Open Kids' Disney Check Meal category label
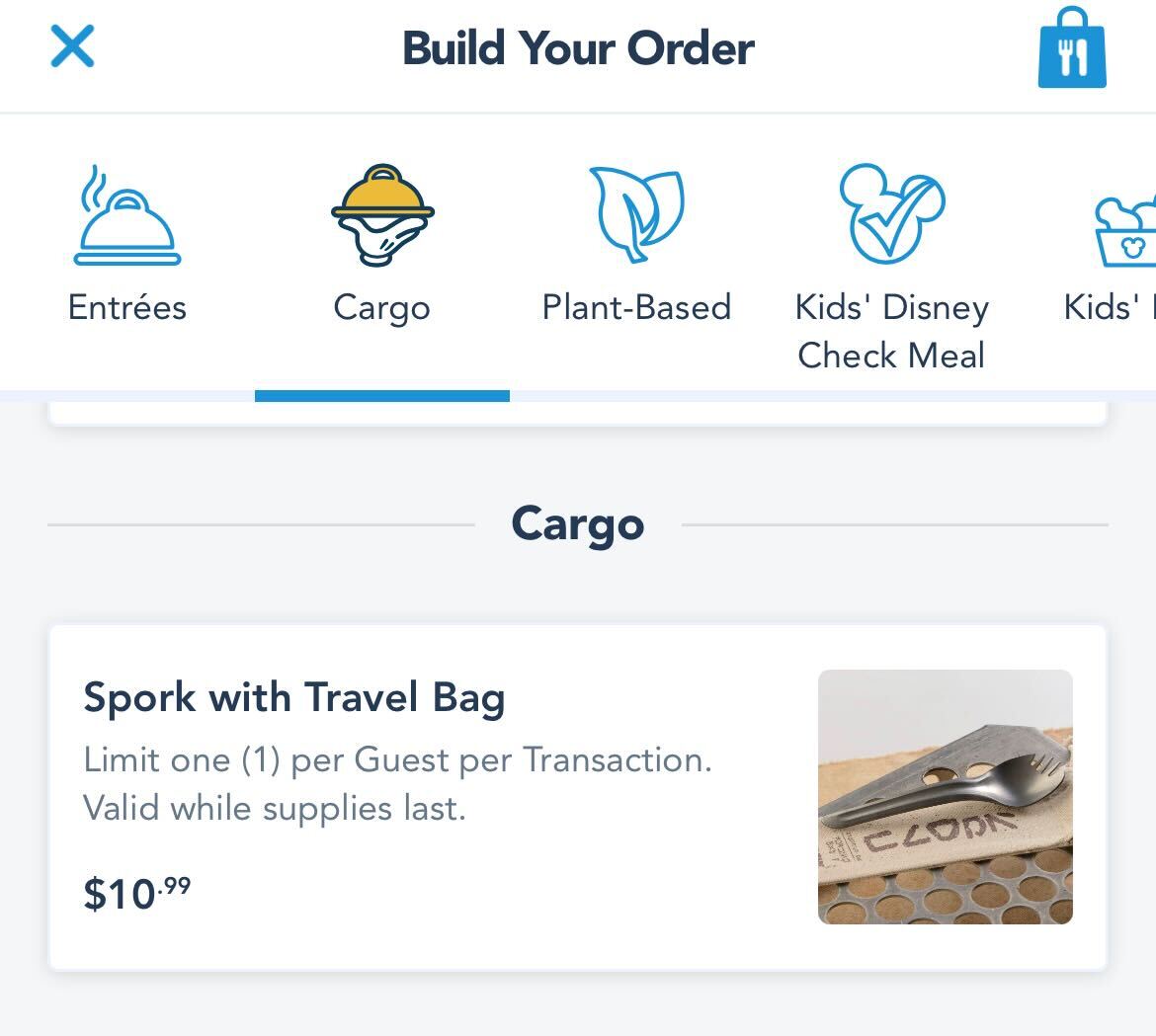1156x1036 pixels. (x=891, y=331)
